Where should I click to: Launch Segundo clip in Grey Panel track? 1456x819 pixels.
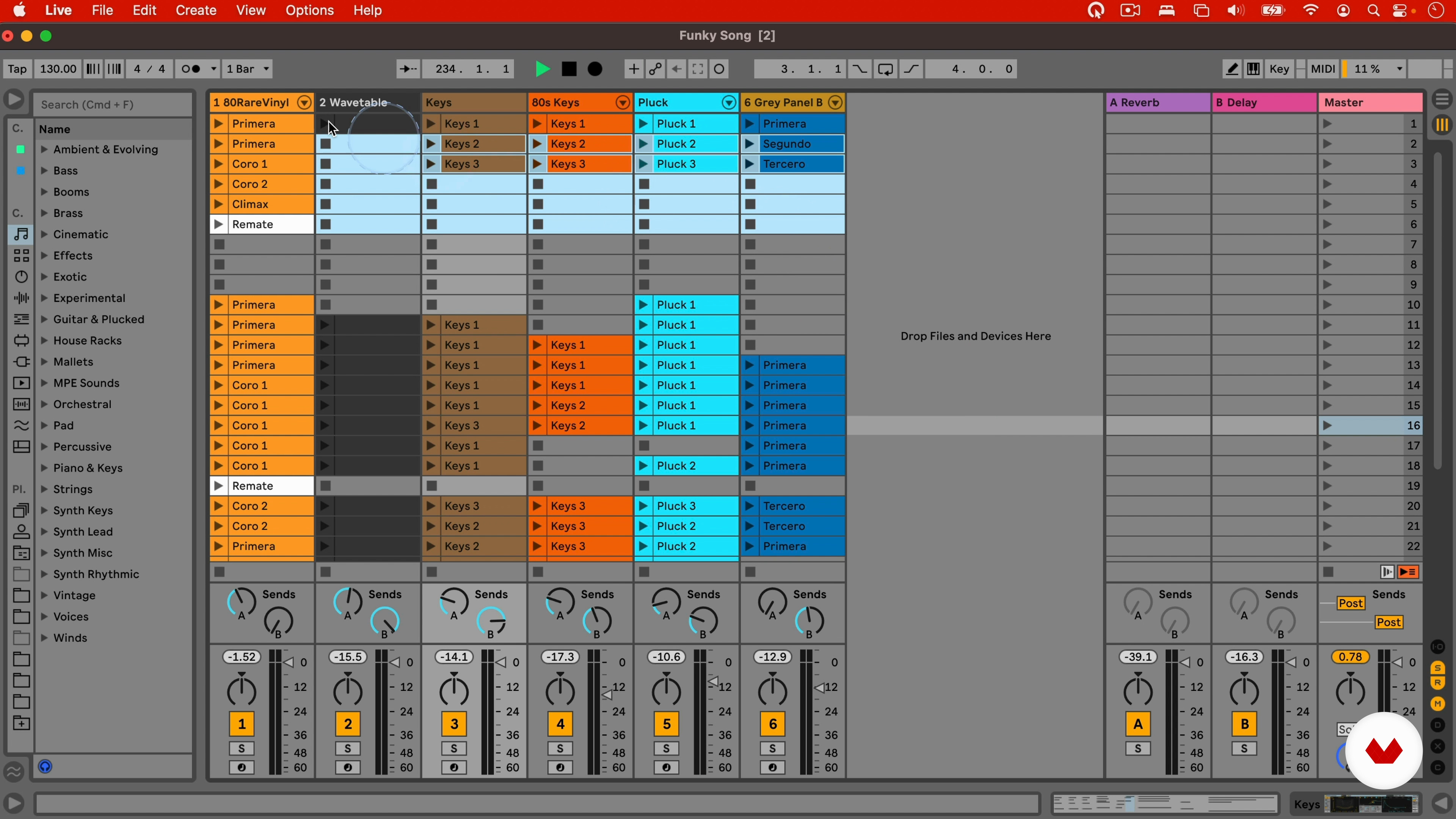[750, 144]
